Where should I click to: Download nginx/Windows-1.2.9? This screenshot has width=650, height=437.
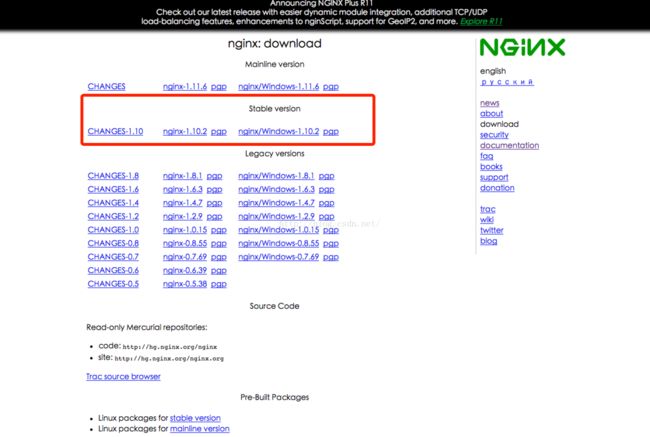(x=276, y=216)
